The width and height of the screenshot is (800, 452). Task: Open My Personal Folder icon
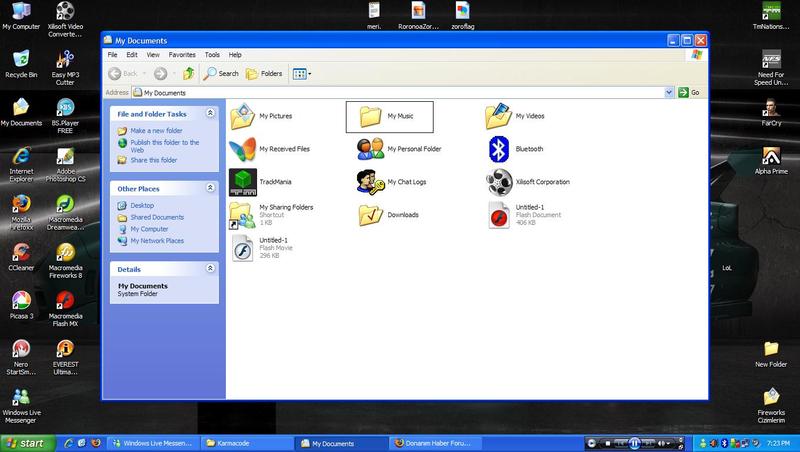[x=371, y=149]
